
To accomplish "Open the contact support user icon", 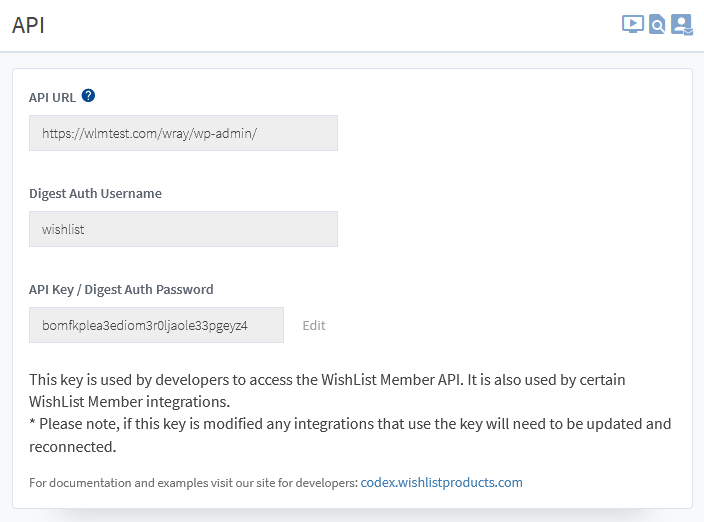I will click(682, 24).
